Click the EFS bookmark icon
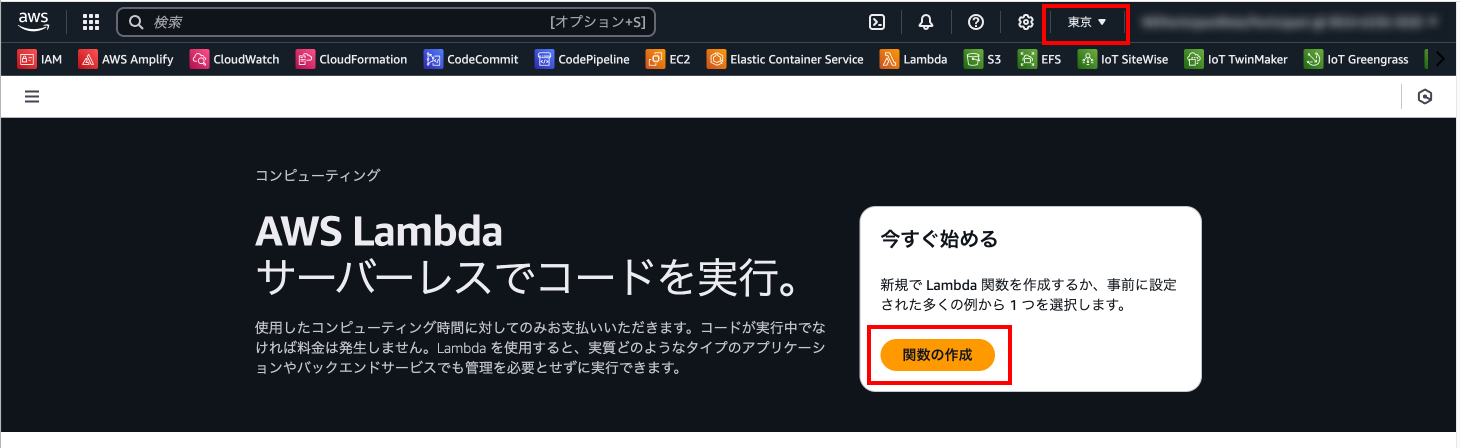 click(1027, 59)
